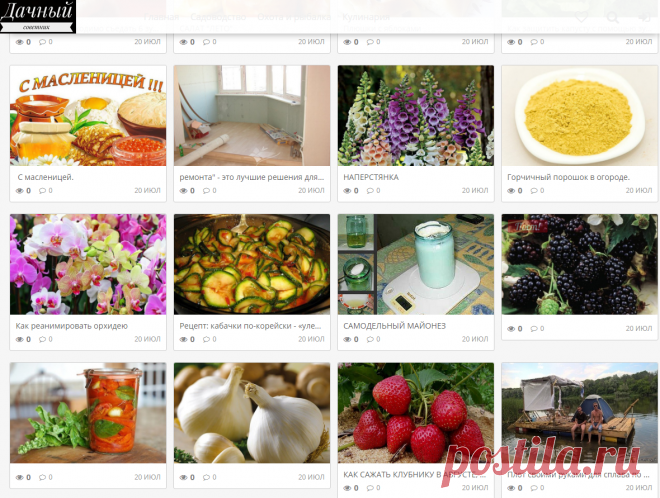Click the comment icon under САМОДЕЛЬНЫЙ МАЙОНЕЗ
The height and width of the screenshot is (498, 660).
(x=370, y=339)
